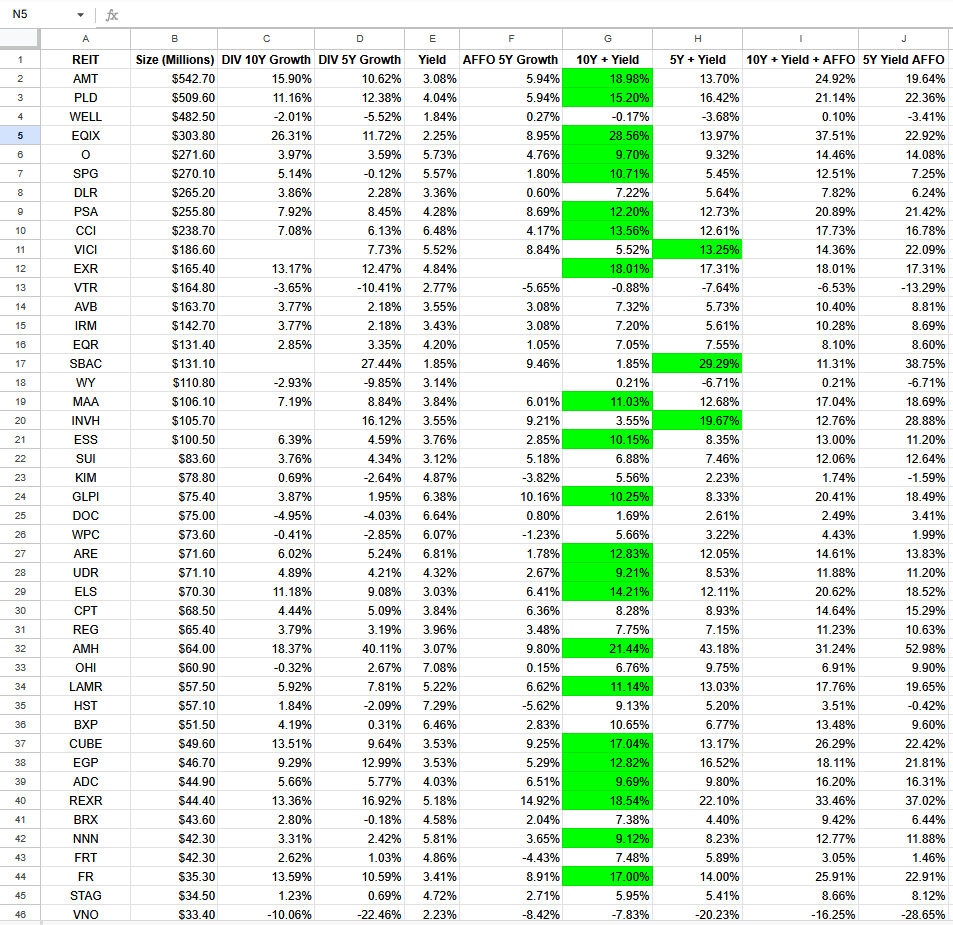Select the green 28.56% cell for EQIX
This screenshot has width=953, height=925.
pos(608,136)
